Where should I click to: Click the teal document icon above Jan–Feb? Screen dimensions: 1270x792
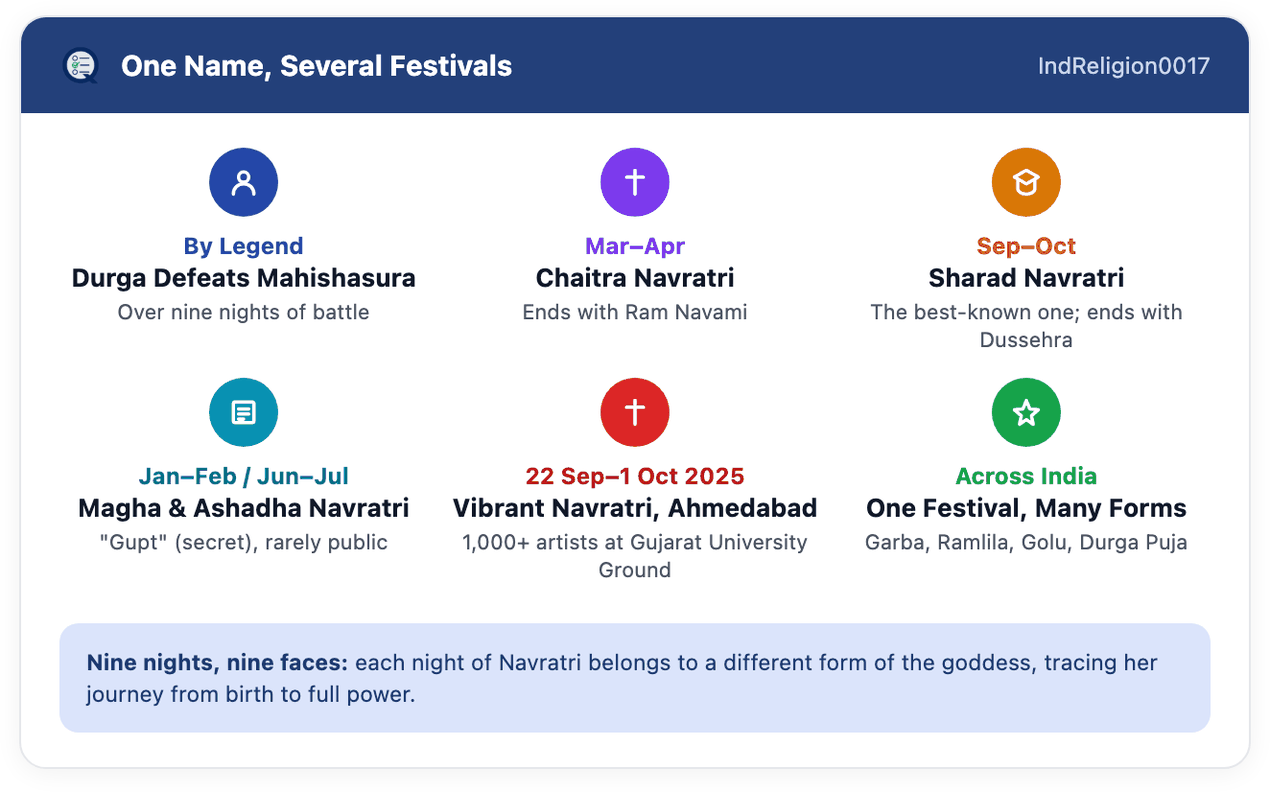coord(243,412)
